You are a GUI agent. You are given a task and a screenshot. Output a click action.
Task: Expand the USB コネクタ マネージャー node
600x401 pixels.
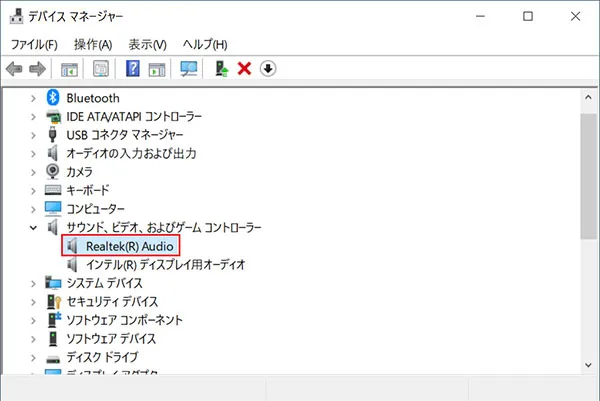point(33,135)
